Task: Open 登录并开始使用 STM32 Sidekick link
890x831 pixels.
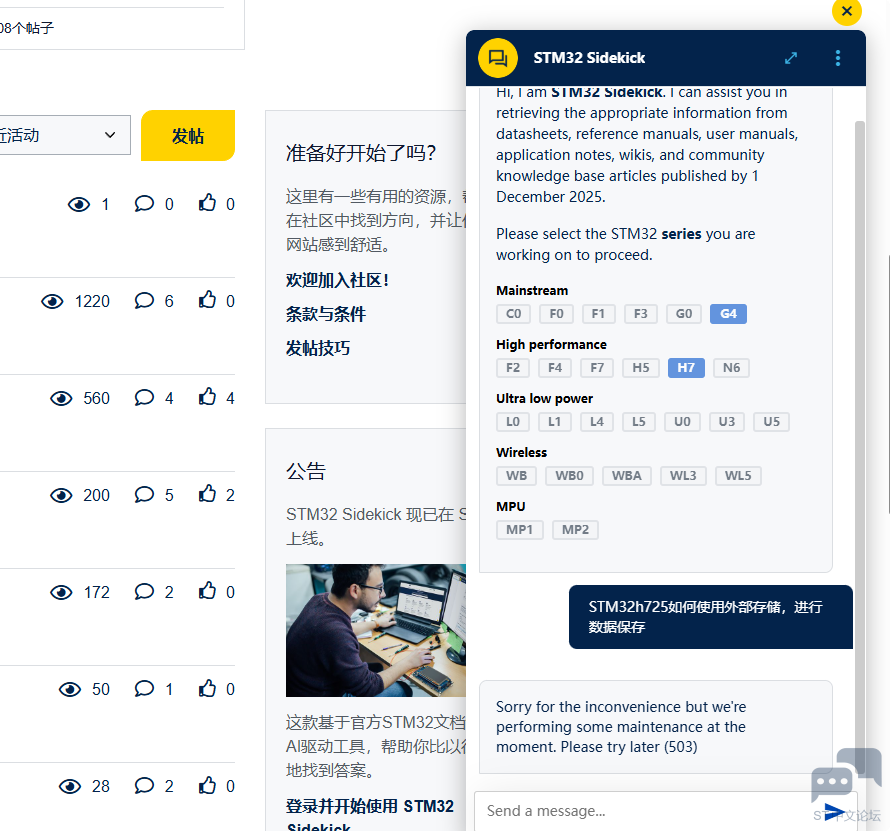Action: [370, 815]
